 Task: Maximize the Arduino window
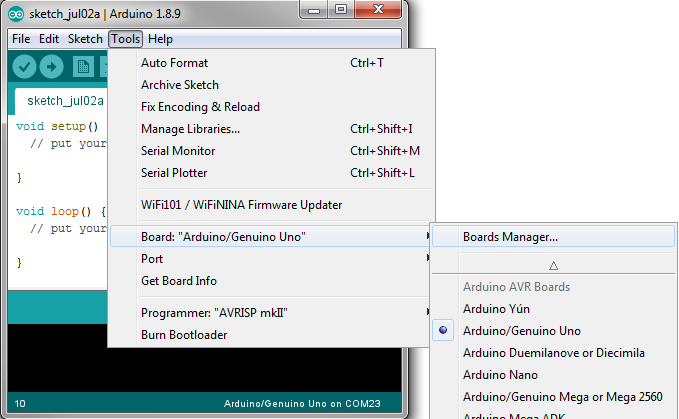[x=341, y=10]
